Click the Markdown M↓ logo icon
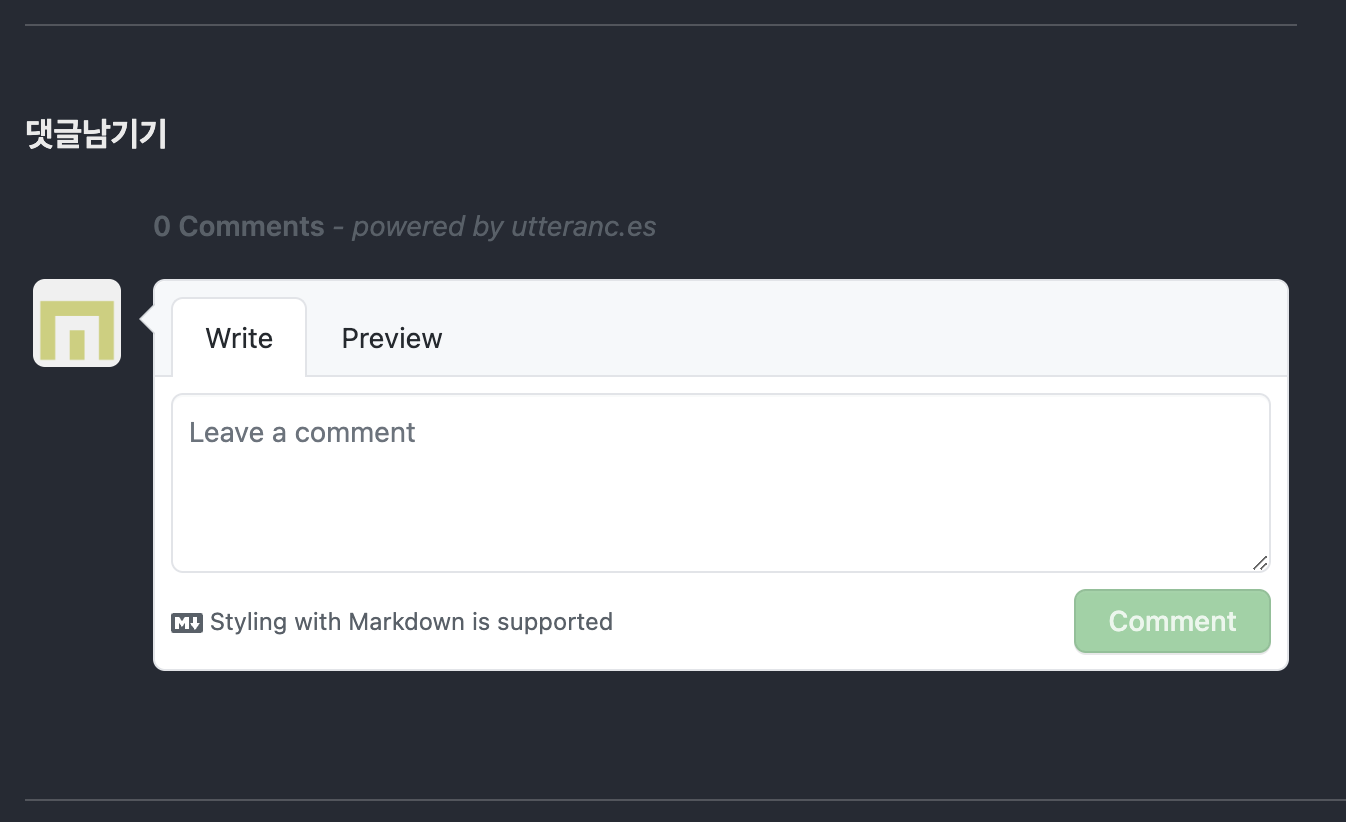The height and width of the screenshot is (822, 1346). point(187,623)
